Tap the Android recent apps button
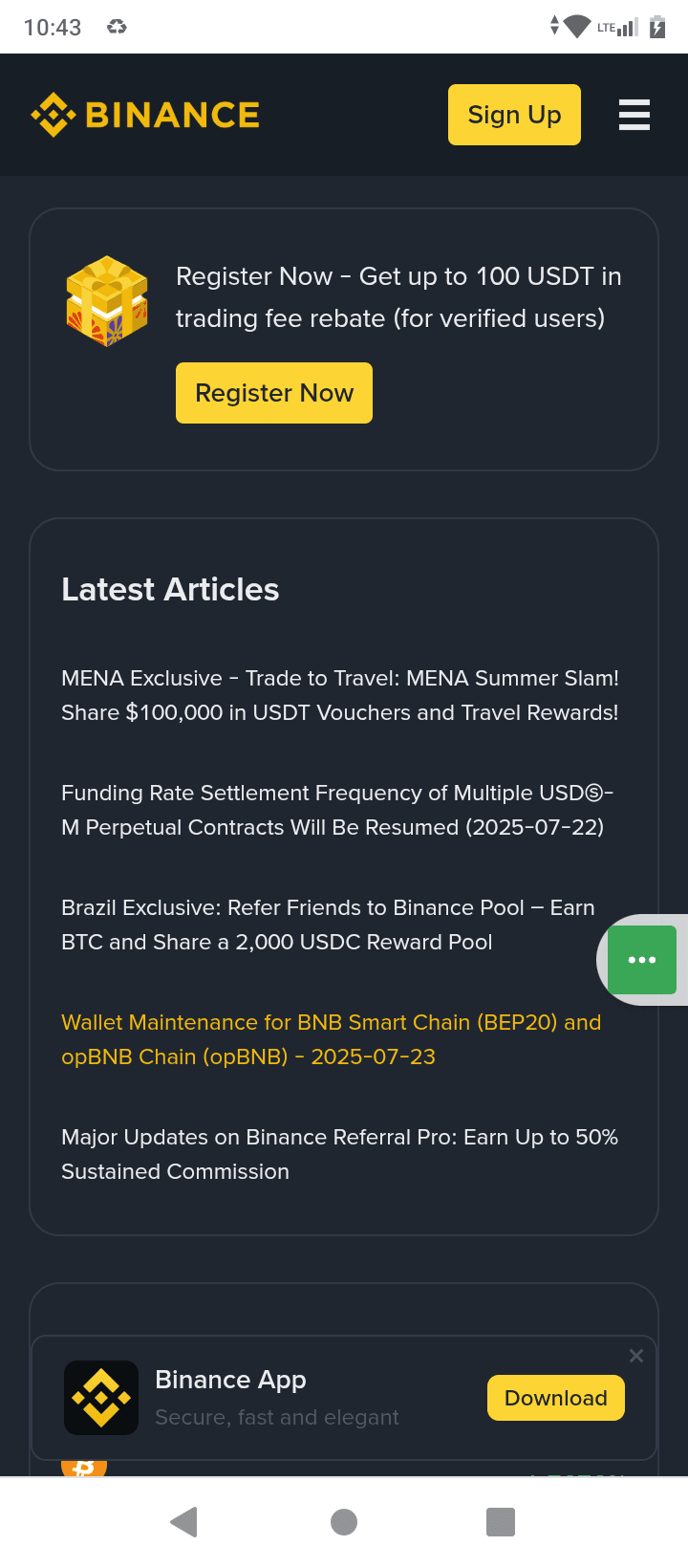Viewport: 688px width, 1568px height. (501, 1522)
